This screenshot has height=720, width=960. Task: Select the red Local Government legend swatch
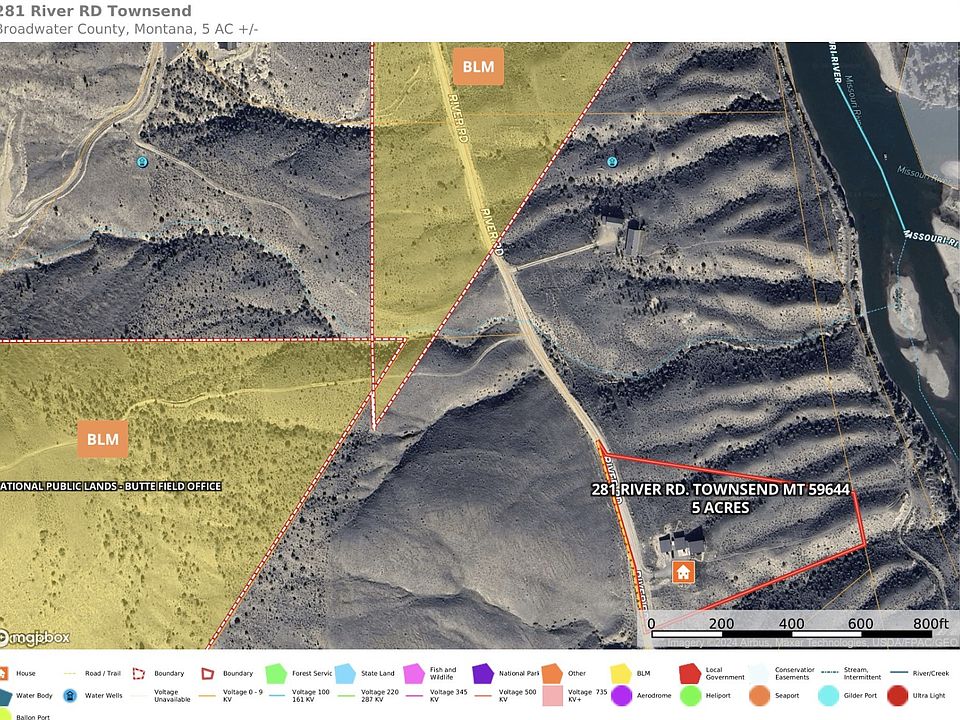690,674
